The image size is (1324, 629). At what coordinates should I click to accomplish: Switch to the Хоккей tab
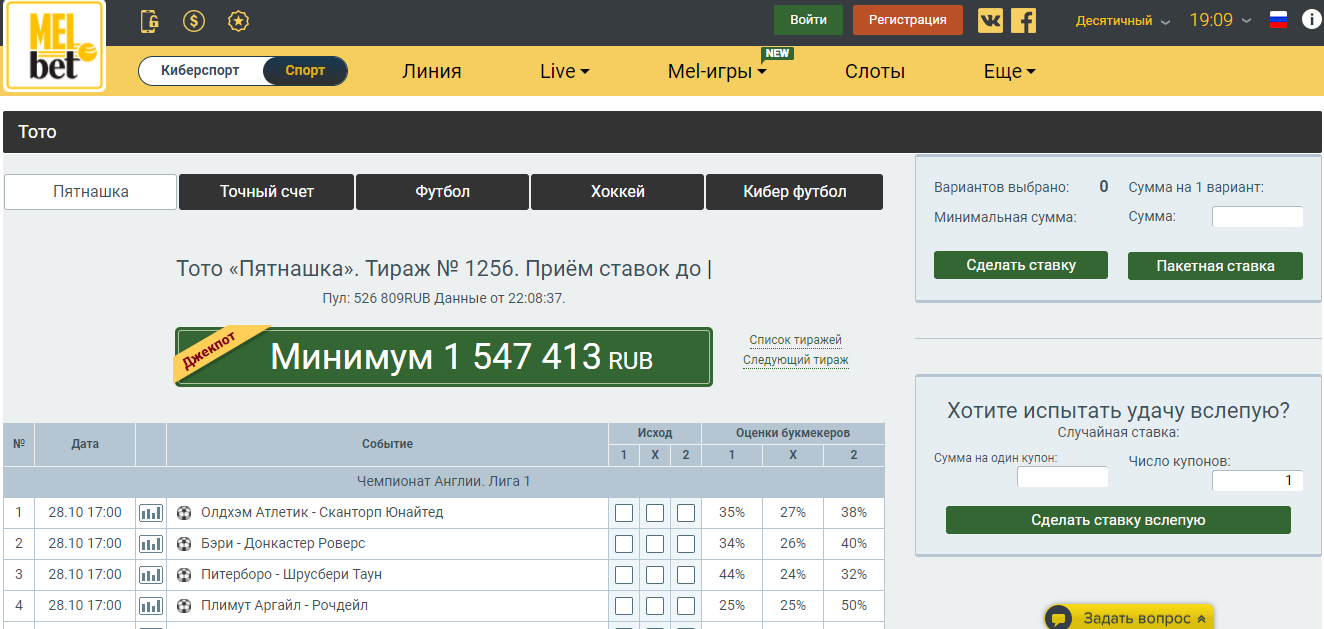pyautogui.click(x=618, y=192)
